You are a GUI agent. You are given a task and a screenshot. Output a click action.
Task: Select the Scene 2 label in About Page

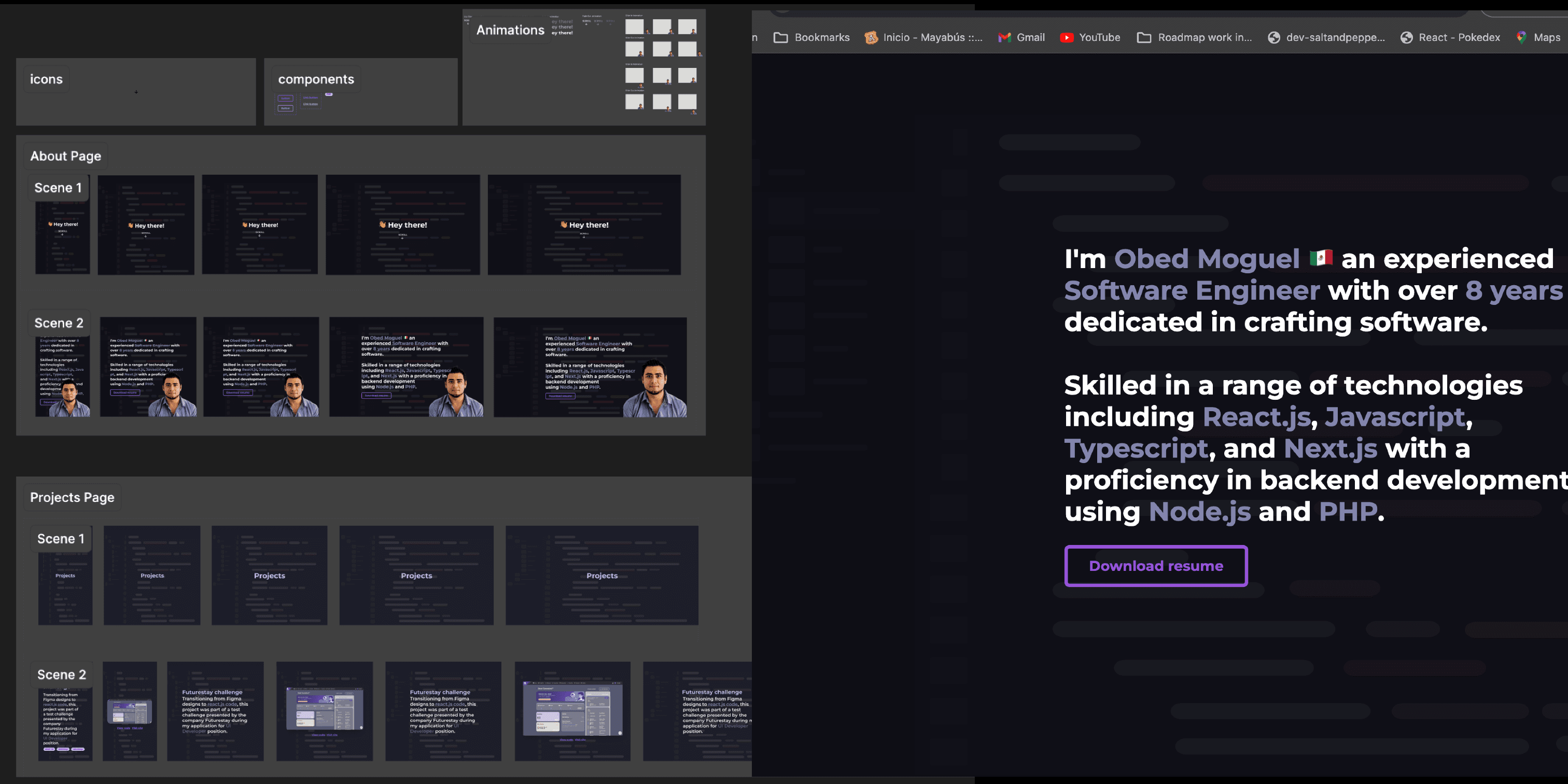(59, 323)
